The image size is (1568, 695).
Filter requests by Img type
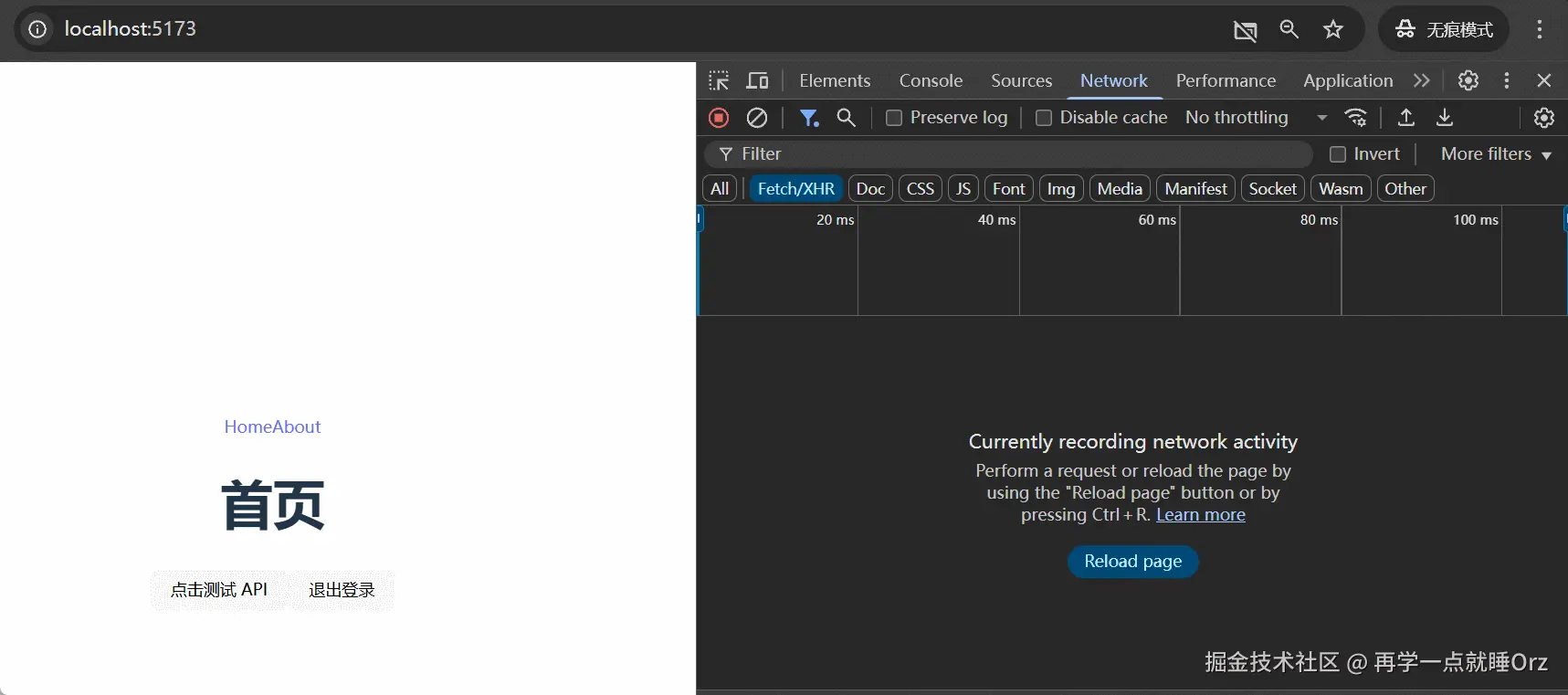click(1061, 189)
